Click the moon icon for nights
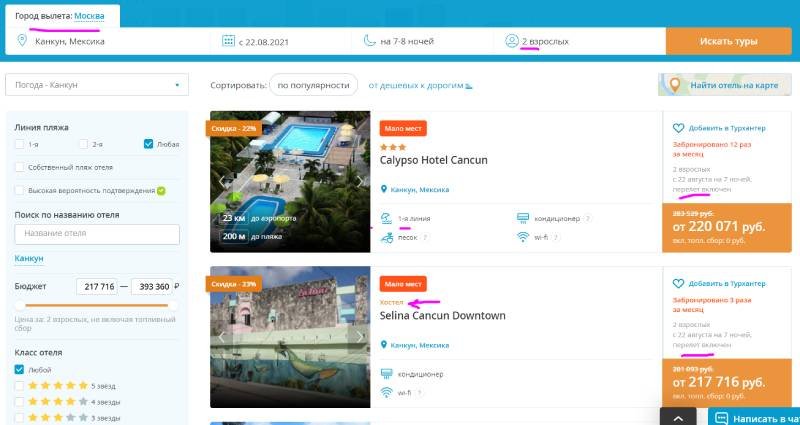This screenshot has height=425, width=800. [x=369, y=41]
